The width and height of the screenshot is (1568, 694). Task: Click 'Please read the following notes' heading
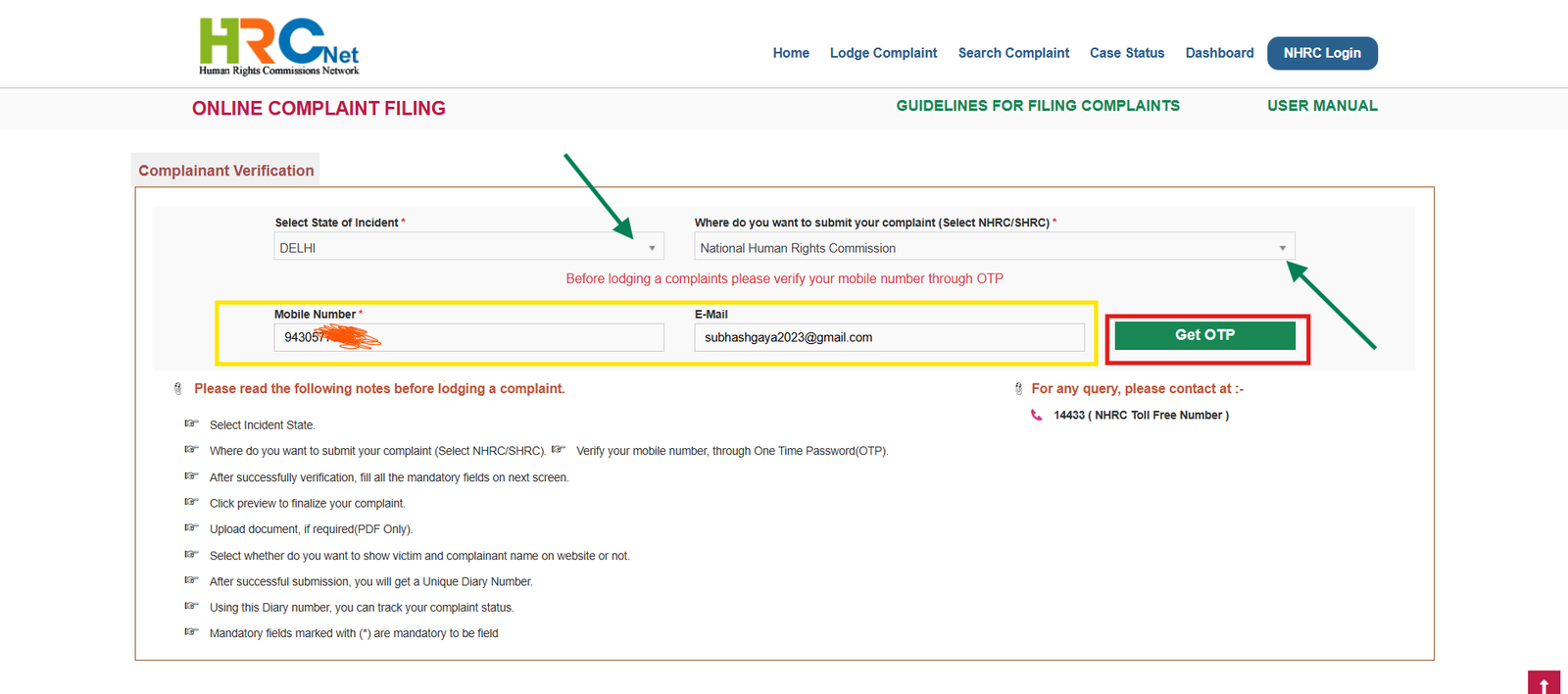click(379, 389)
